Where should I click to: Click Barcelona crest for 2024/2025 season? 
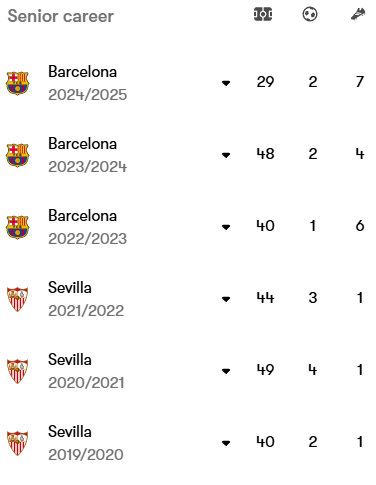(x=18, y=83)
